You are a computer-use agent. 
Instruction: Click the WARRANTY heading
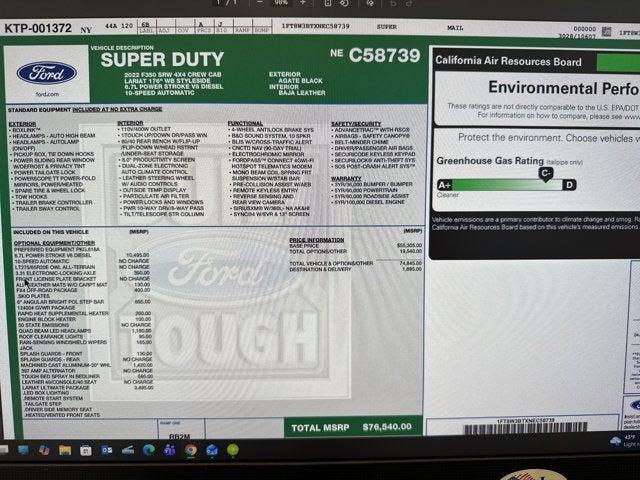click(346, 178)
